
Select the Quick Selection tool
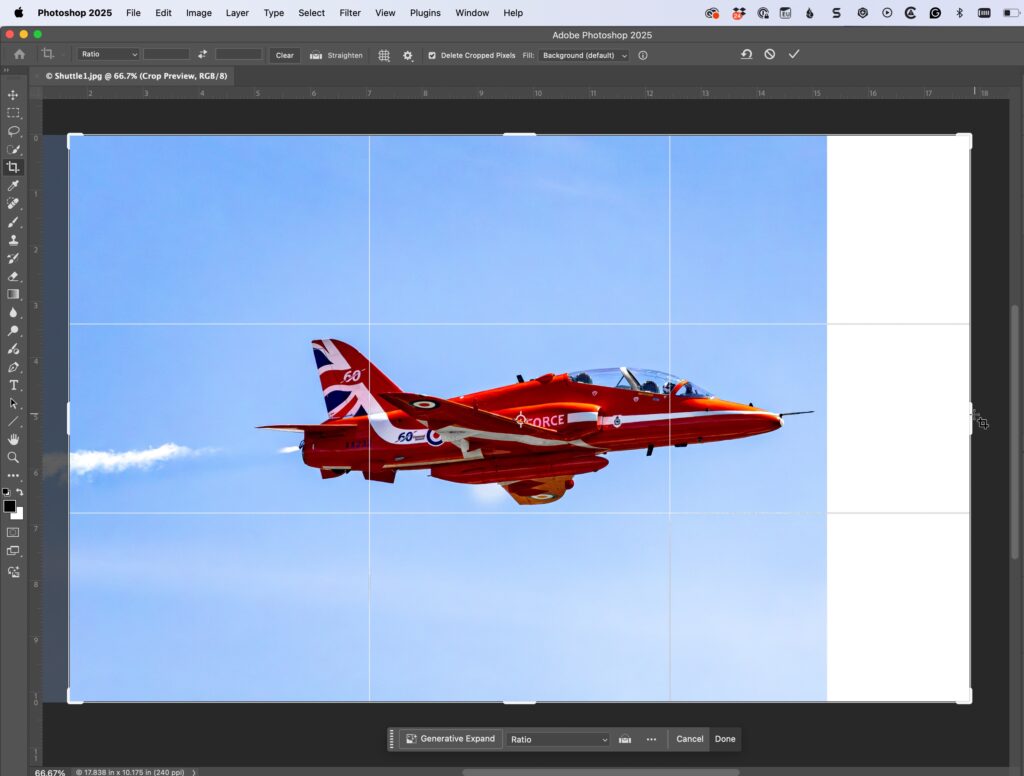tap(13, 150)
